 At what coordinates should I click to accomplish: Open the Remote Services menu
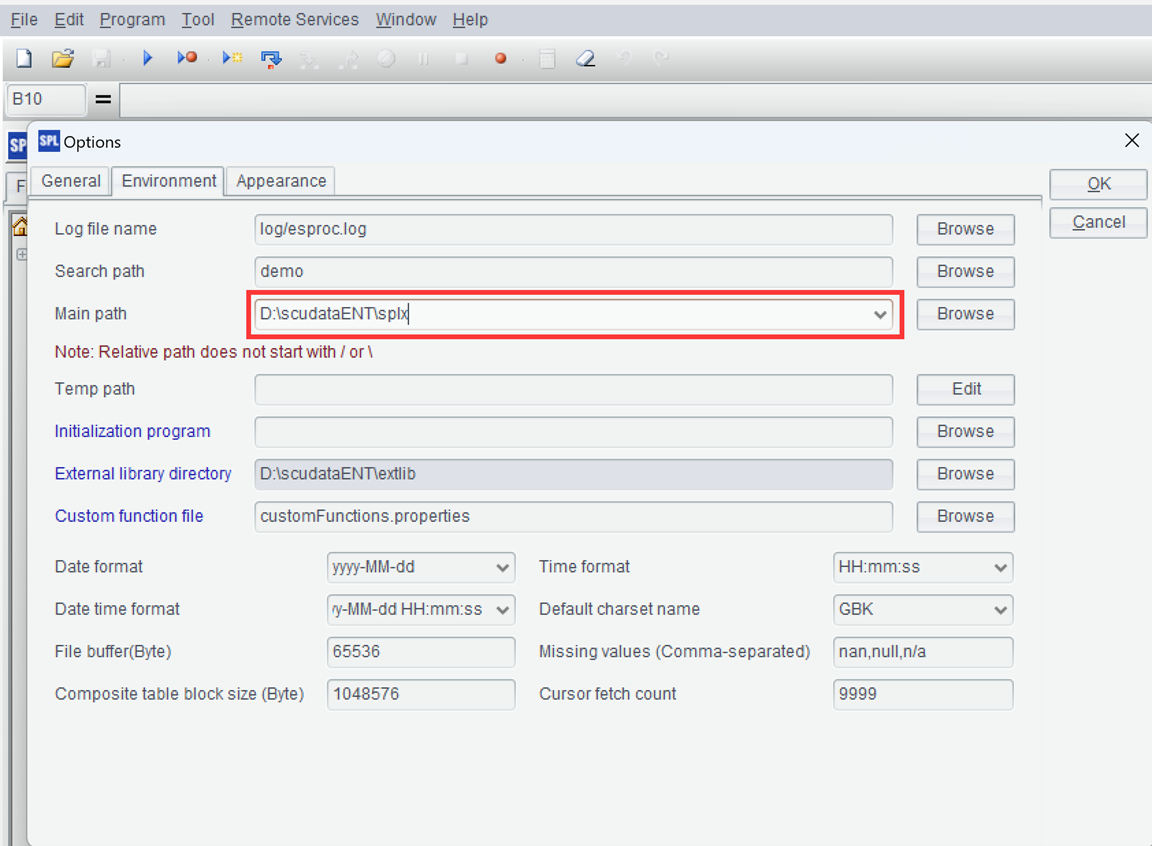(294, 20)
